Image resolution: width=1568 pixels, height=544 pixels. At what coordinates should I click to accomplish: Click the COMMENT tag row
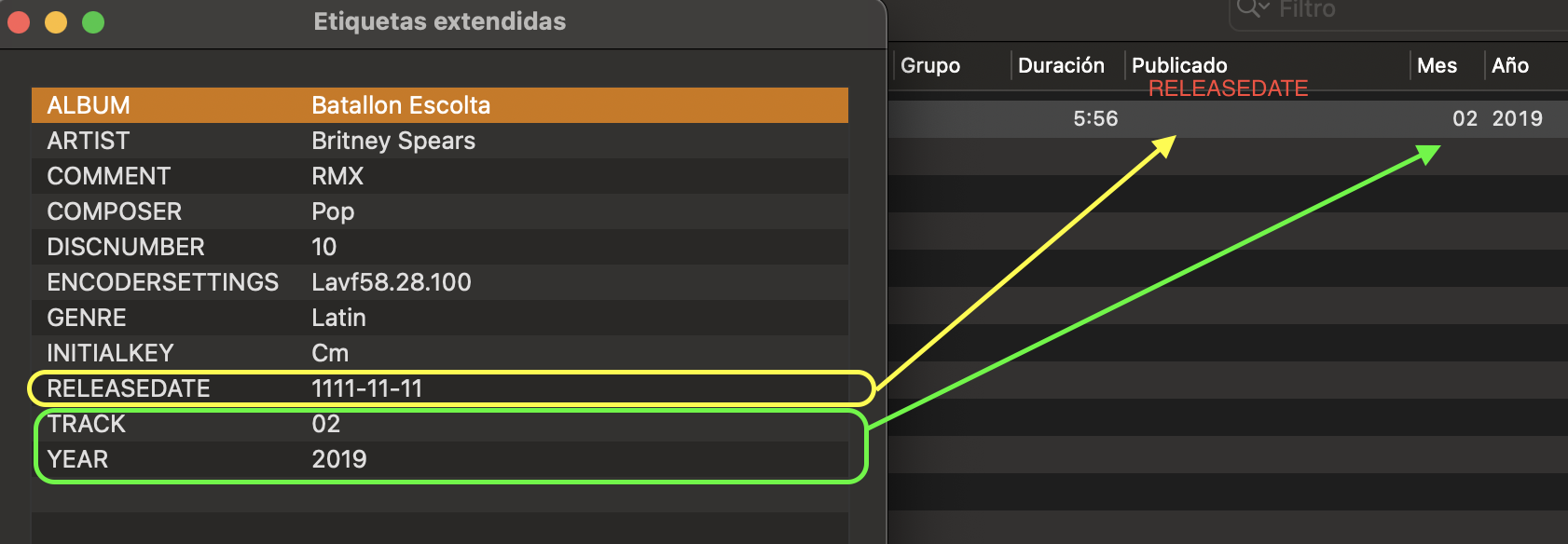pyautogui.click(x=439, y=176)
